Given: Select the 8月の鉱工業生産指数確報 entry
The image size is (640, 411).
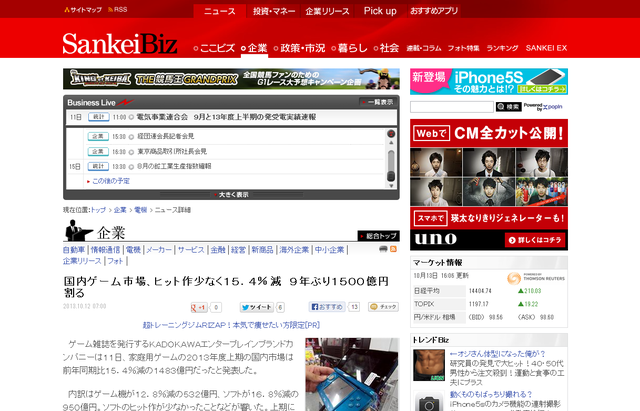Looking at the screenshot, I should pyautogui.click(x=174, y=167).
